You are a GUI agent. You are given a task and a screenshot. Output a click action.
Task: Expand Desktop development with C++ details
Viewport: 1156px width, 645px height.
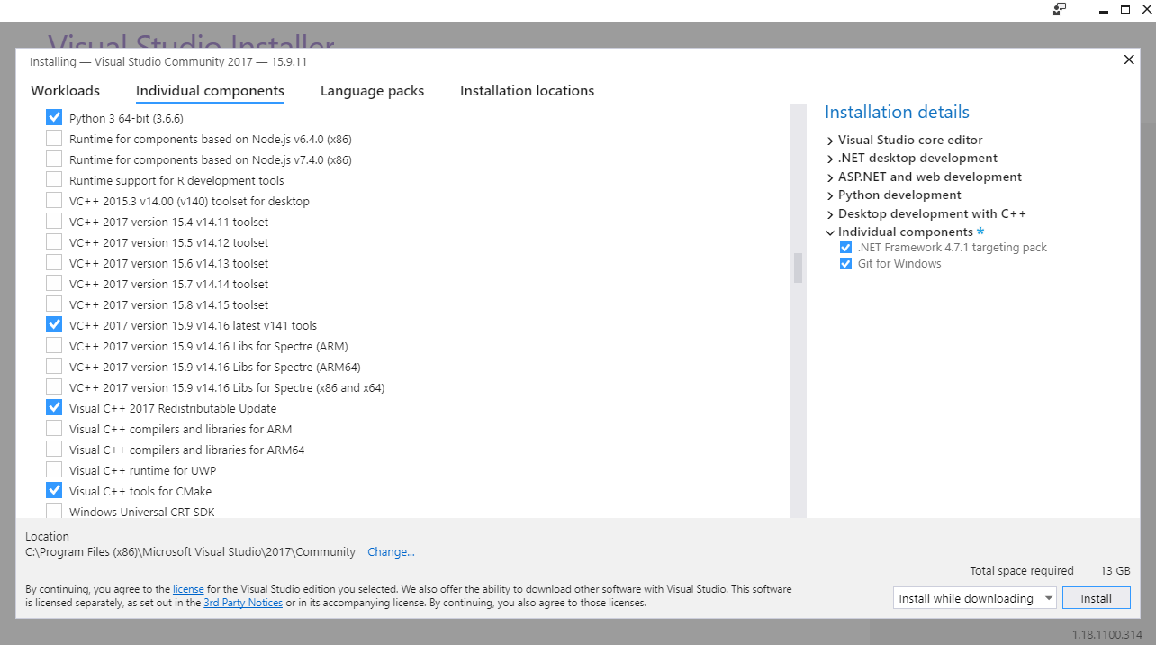[830, 214]
